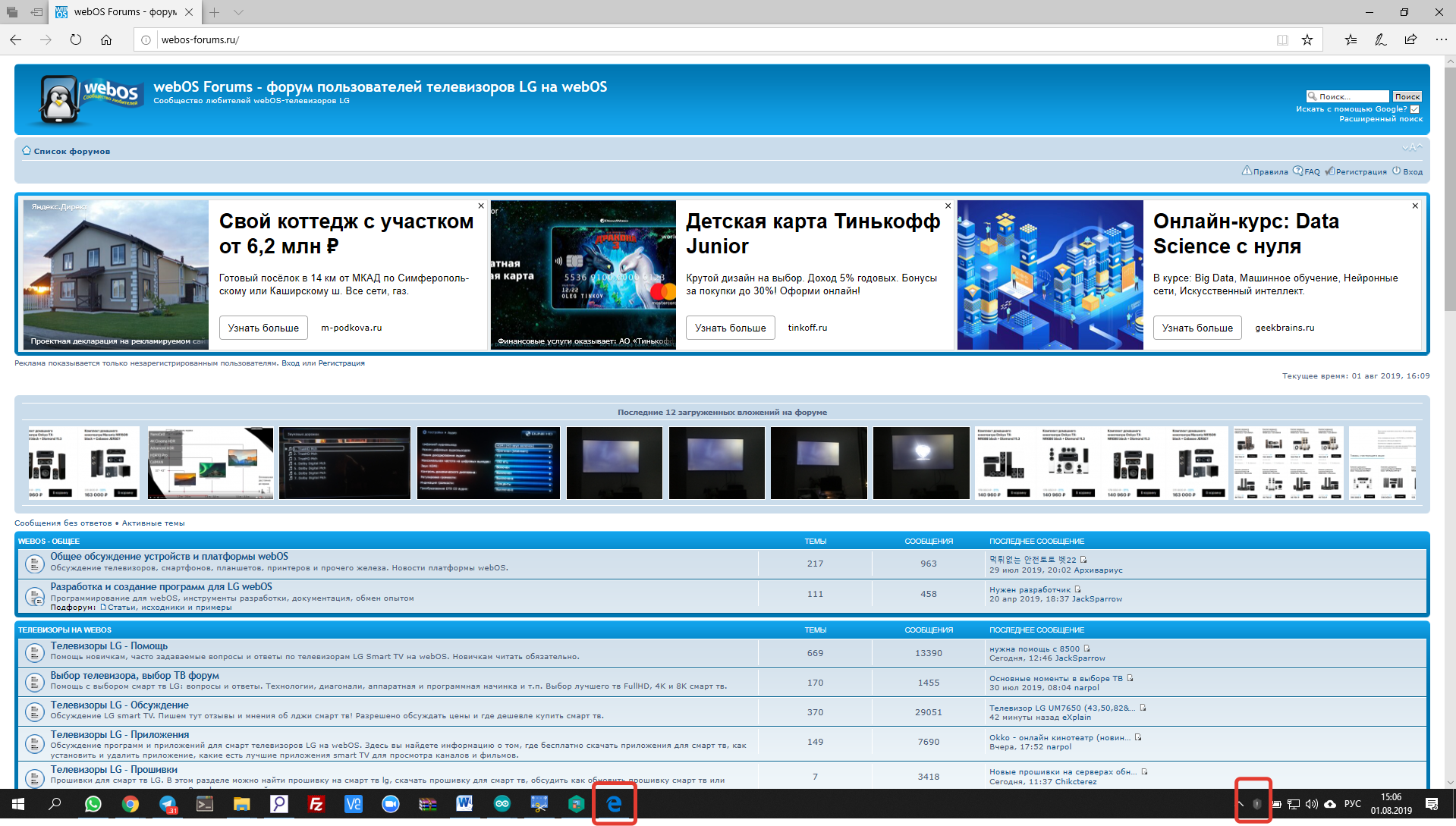This screenshot has width=1456, height=826.
Task: Open the Правила link
Action: (1270, 171)
